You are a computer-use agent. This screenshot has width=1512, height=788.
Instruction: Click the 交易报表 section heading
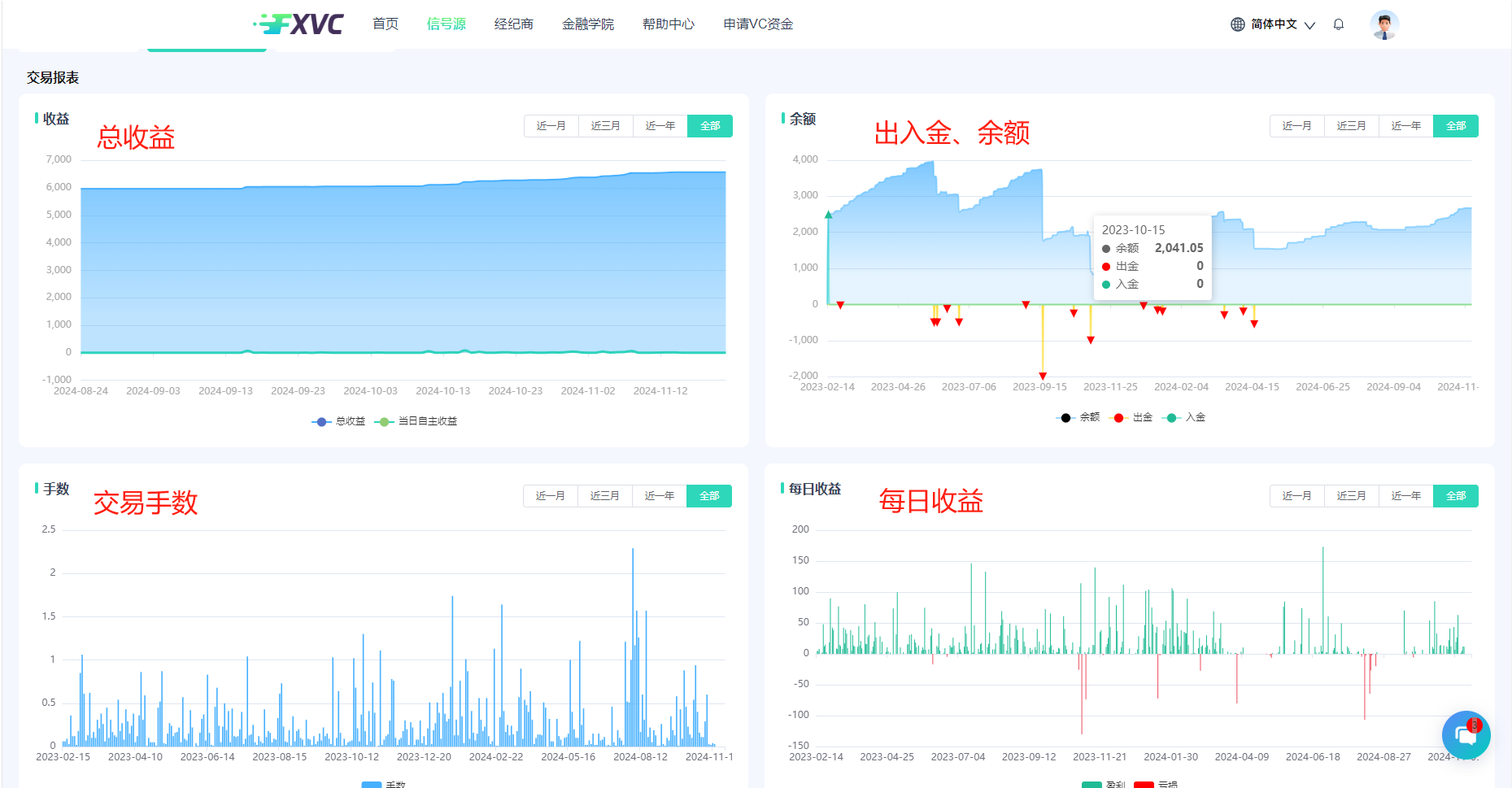53,77
